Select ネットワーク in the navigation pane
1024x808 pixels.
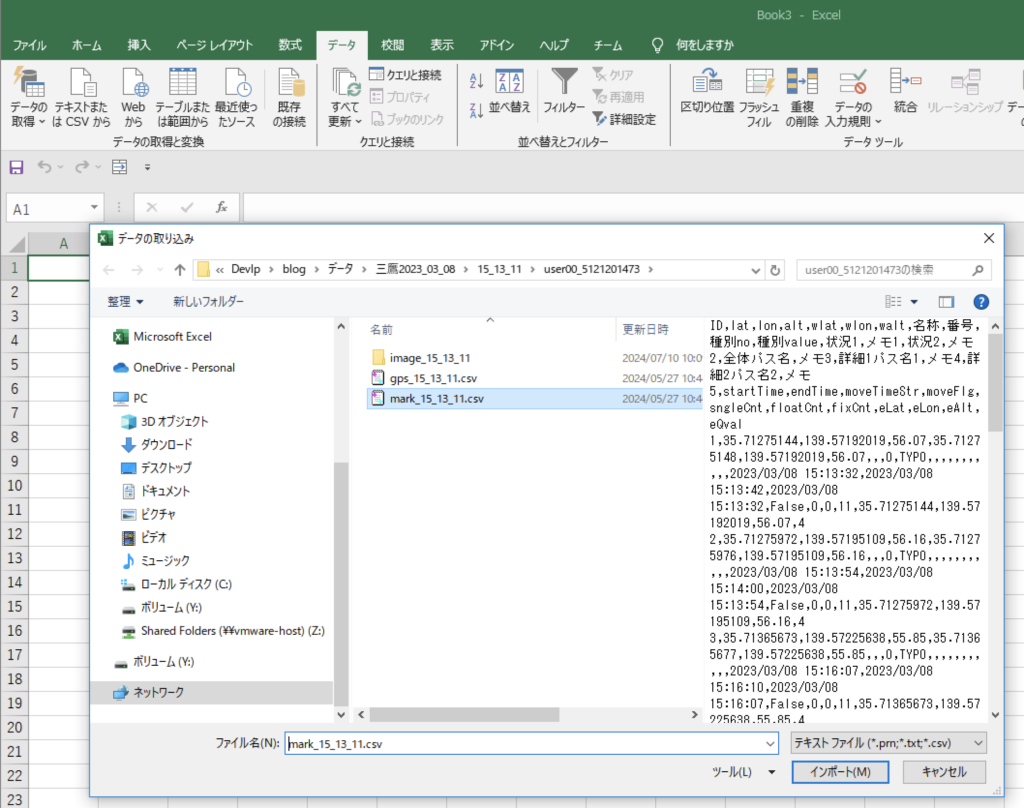tap(158, 692)
